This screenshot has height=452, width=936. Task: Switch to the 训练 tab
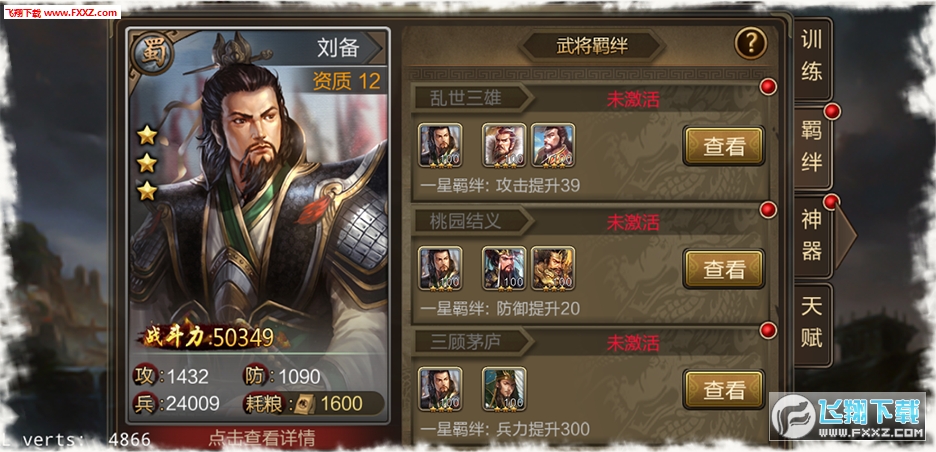click(x=812, y=58)
